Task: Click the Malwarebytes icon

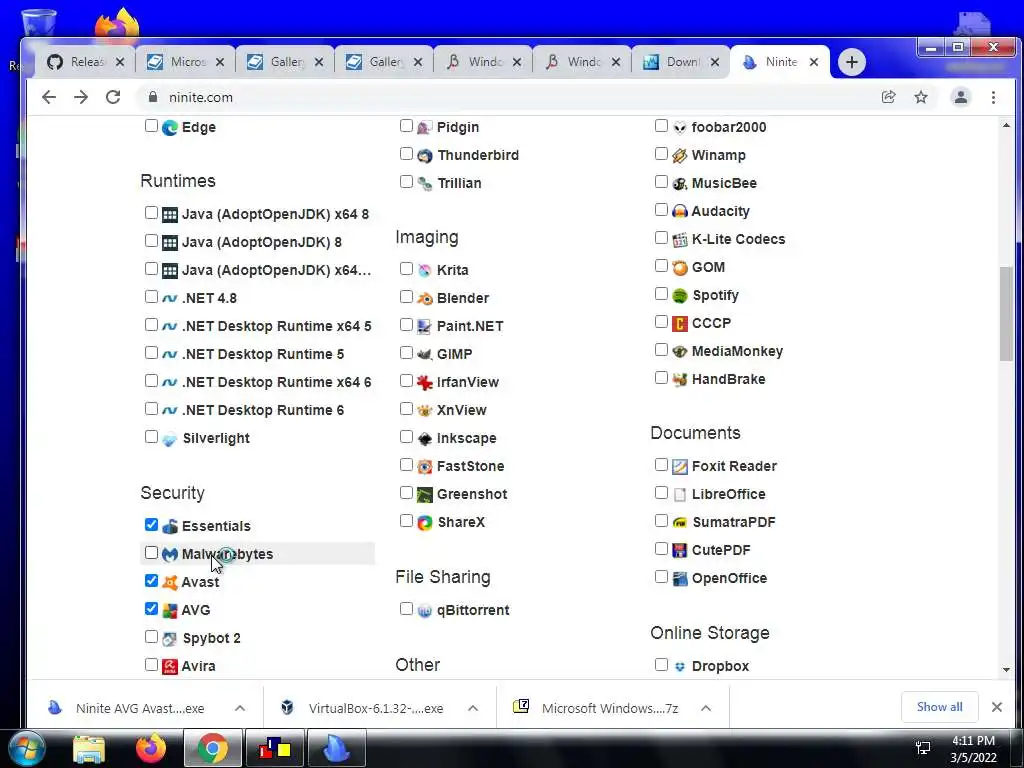Action: pos(170,554)
